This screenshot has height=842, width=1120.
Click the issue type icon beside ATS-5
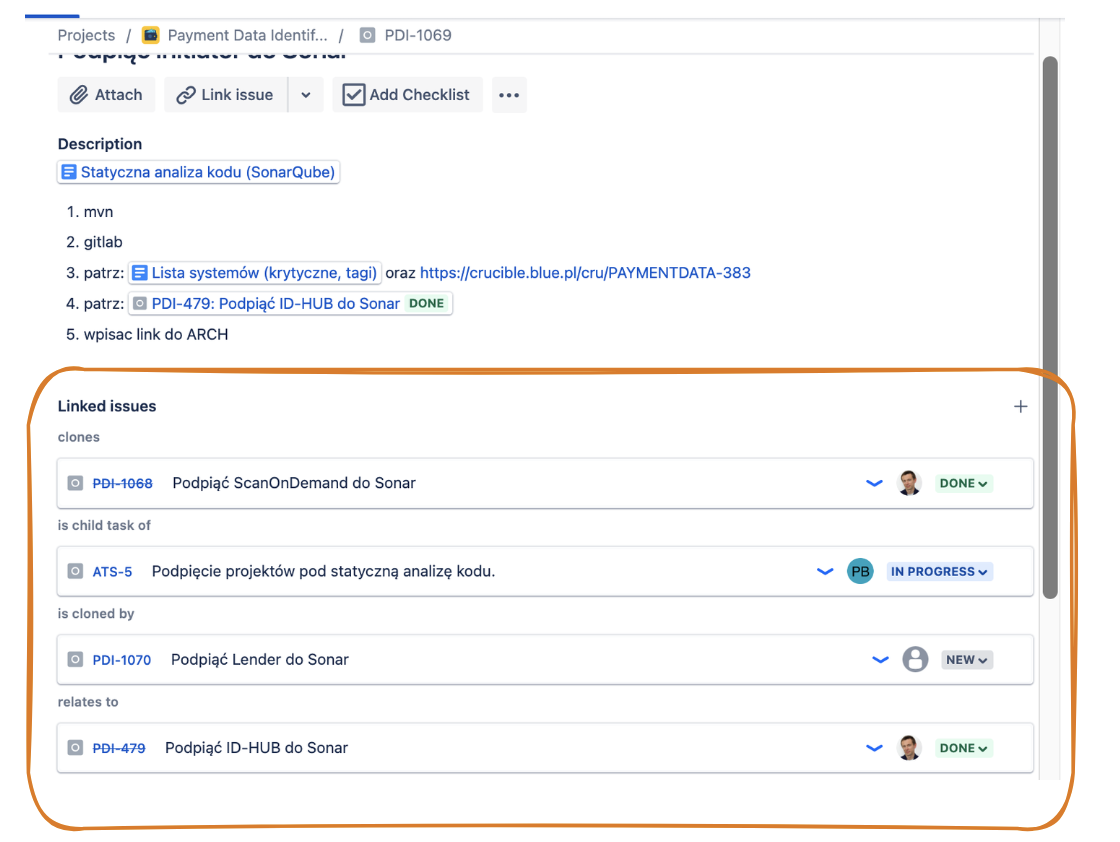[x=75, y=572]
